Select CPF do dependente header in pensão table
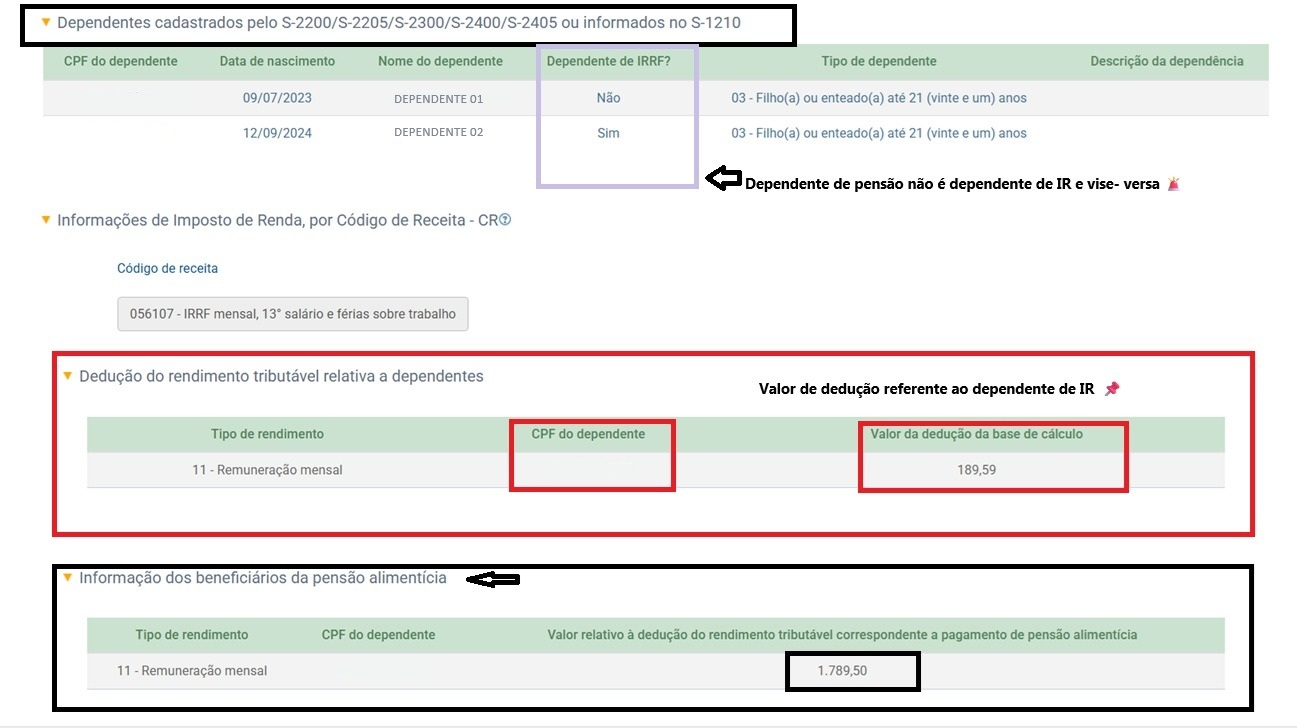Image resolution: width=1297 pixels, height=728 pixels. pos(378,635)
